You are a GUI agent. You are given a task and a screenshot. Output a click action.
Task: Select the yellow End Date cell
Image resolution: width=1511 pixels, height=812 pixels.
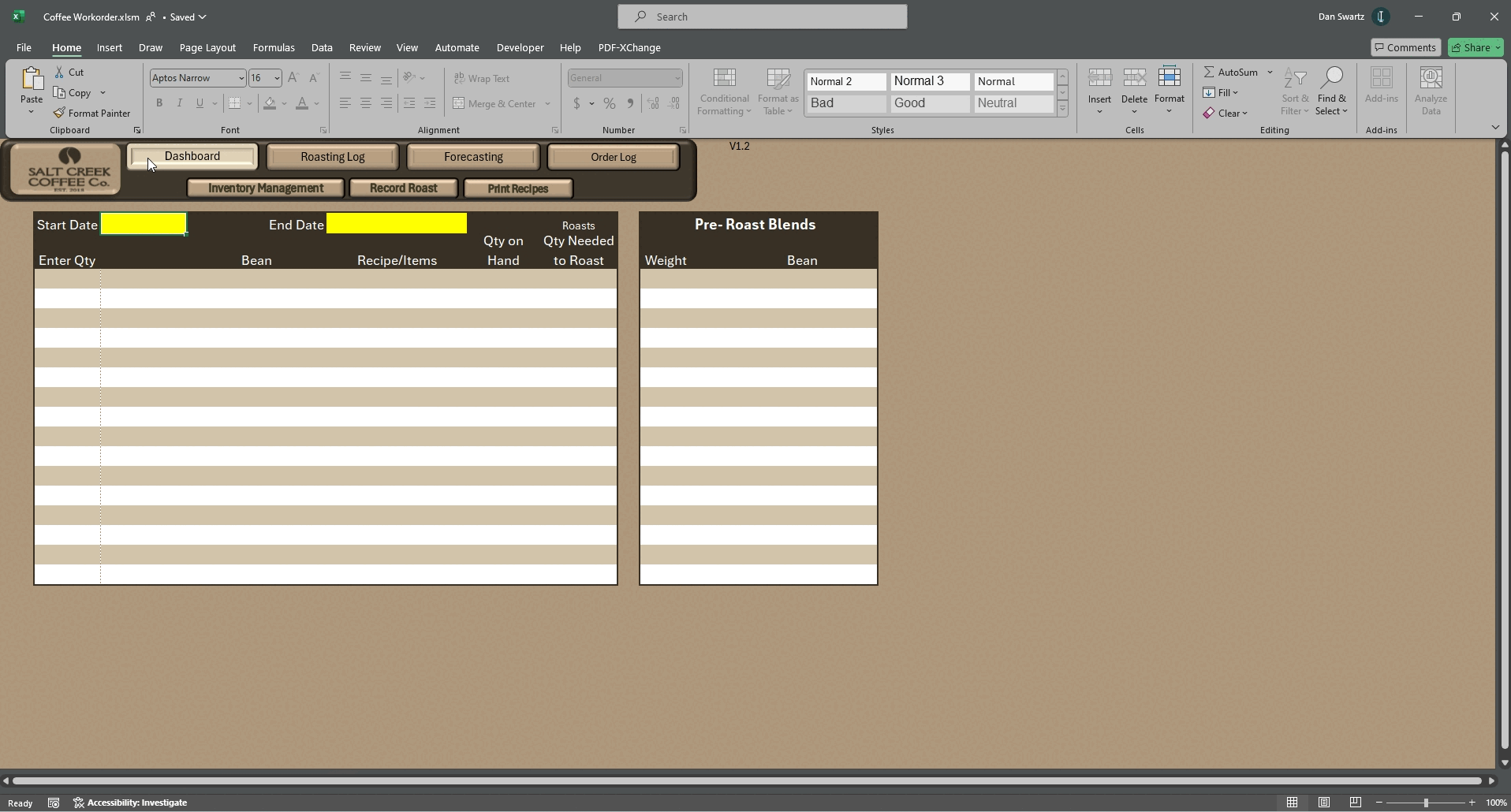397,224
